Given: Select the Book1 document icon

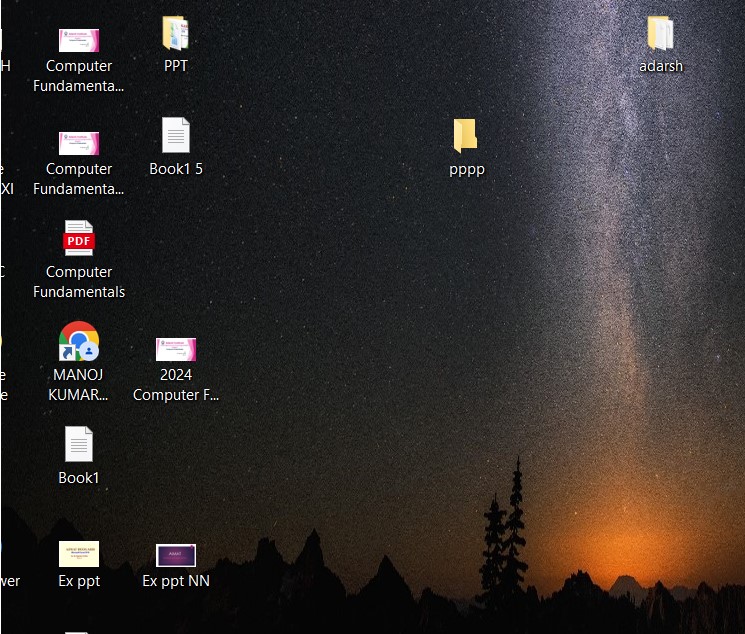Looking at the screenshot, I should click(x=79, y=444).
